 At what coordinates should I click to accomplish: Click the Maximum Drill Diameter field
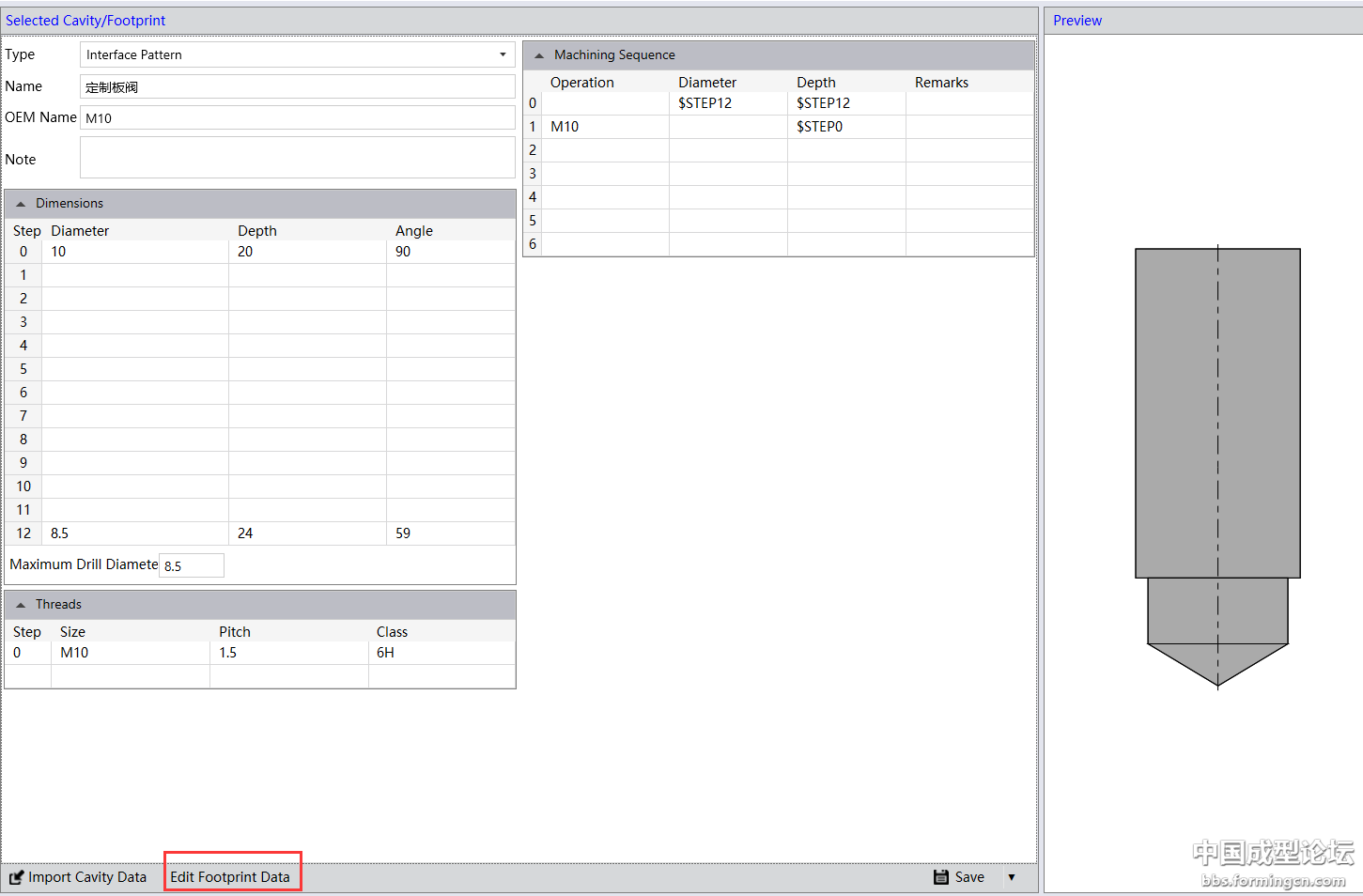(x=192, y=565)
